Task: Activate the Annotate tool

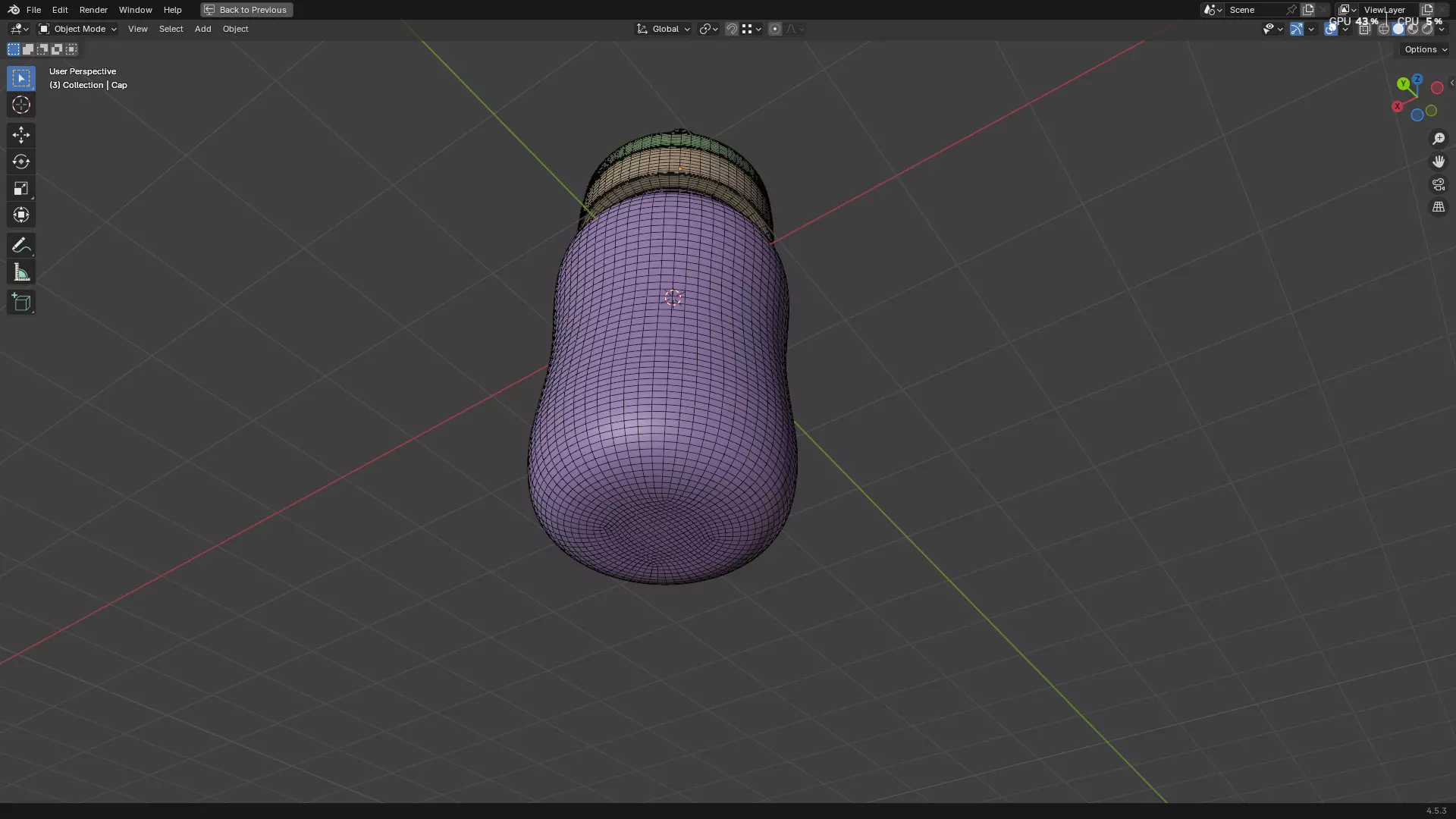Action: pyautogui.click(x=21, y=245)
